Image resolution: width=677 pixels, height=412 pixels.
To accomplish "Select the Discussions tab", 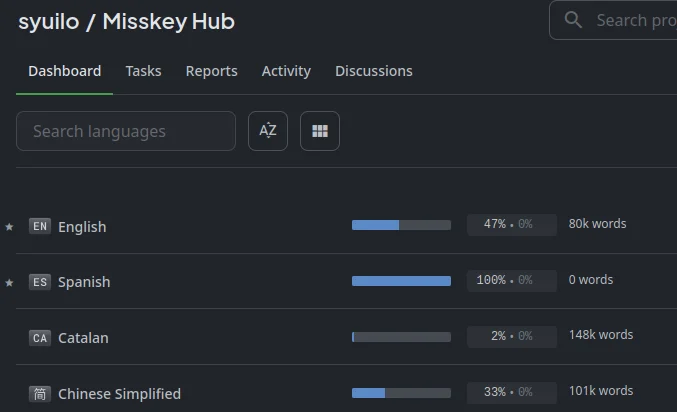I will pyautogui.click(x=374, y=71).
